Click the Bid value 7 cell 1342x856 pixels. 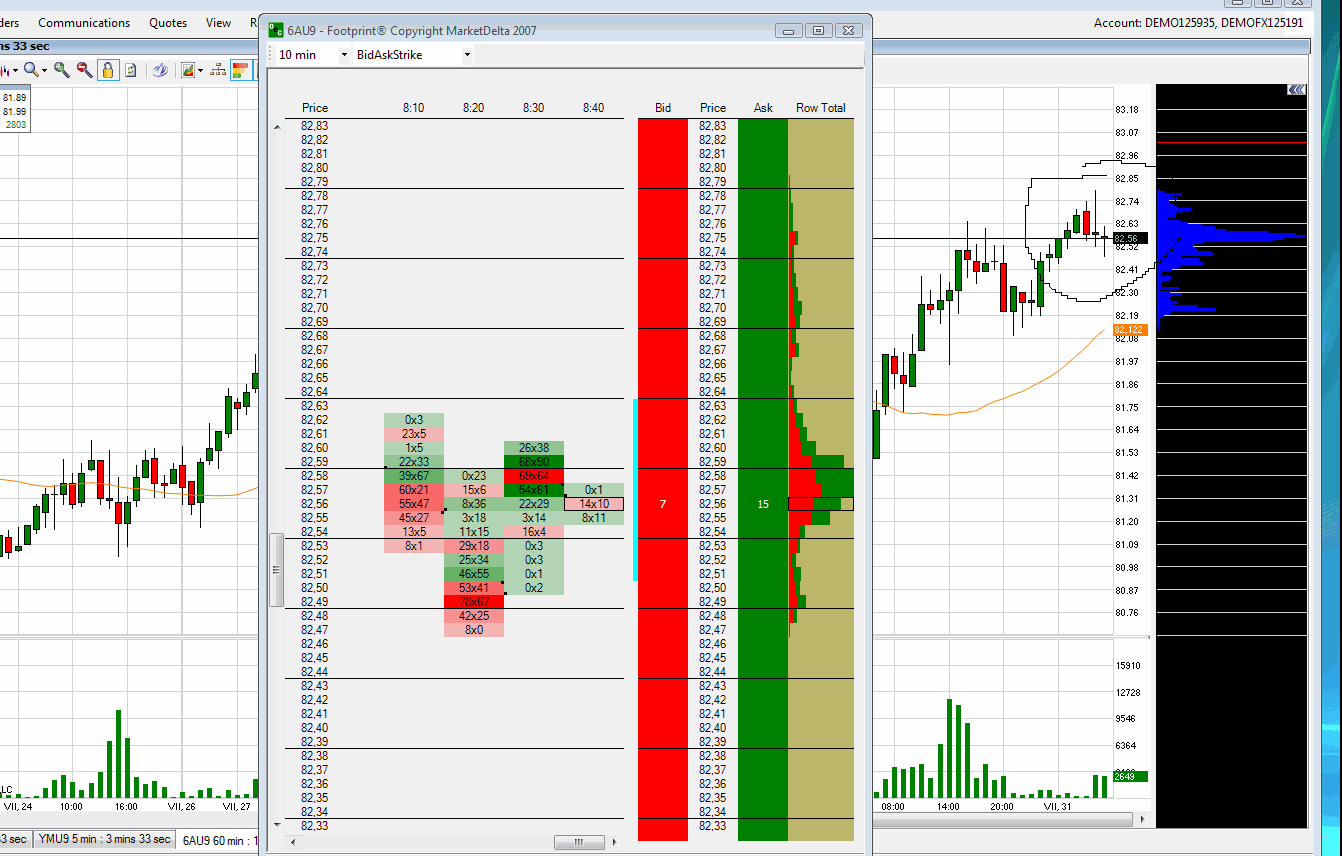(x=663, y=504)
